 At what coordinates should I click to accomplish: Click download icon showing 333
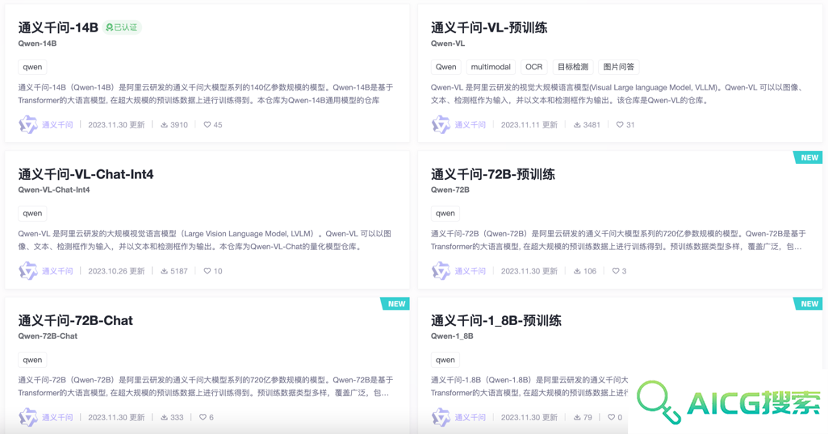164,417
